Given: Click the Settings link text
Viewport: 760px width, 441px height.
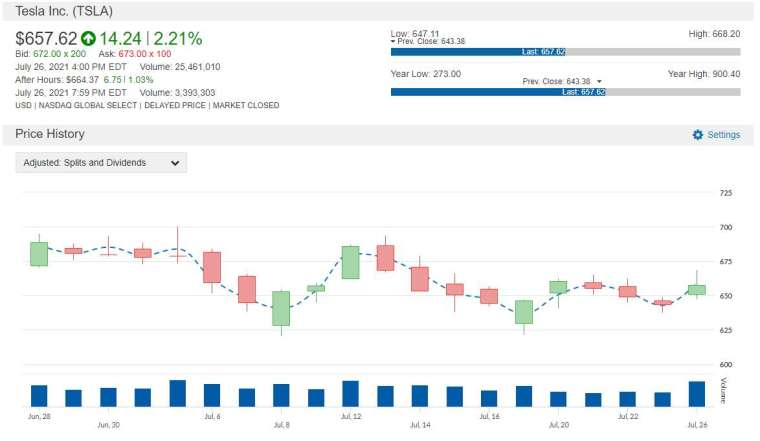Looking at the screenshot, I should (724, 135).
